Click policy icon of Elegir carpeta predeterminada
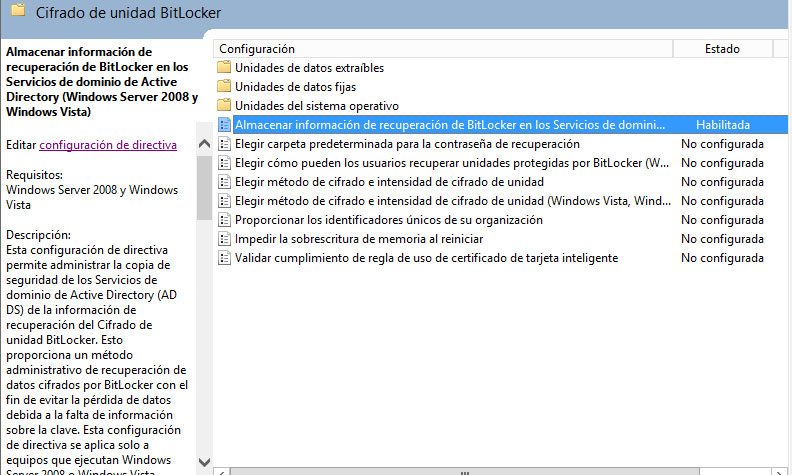This screenshot has width=792, height=475. [x=224, y=144]
